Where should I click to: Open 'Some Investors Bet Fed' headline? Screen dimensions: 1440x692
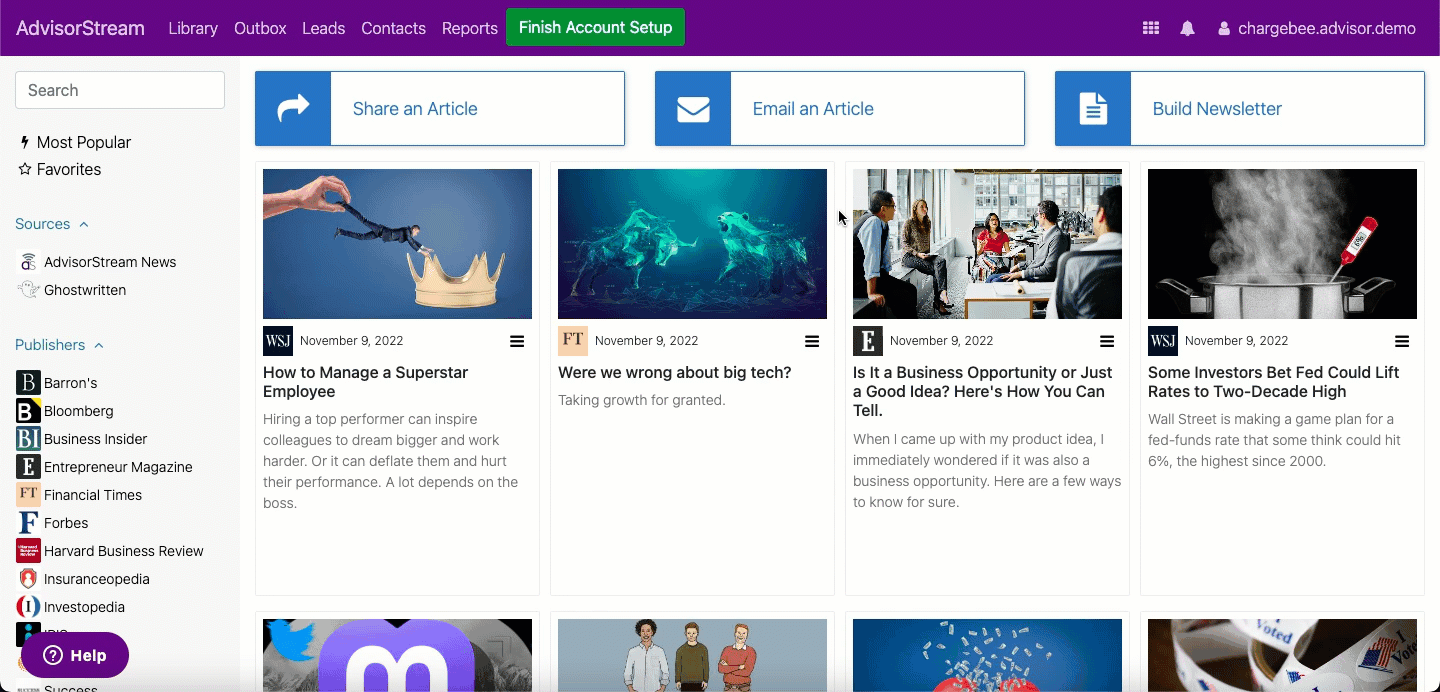[1274, 382]
